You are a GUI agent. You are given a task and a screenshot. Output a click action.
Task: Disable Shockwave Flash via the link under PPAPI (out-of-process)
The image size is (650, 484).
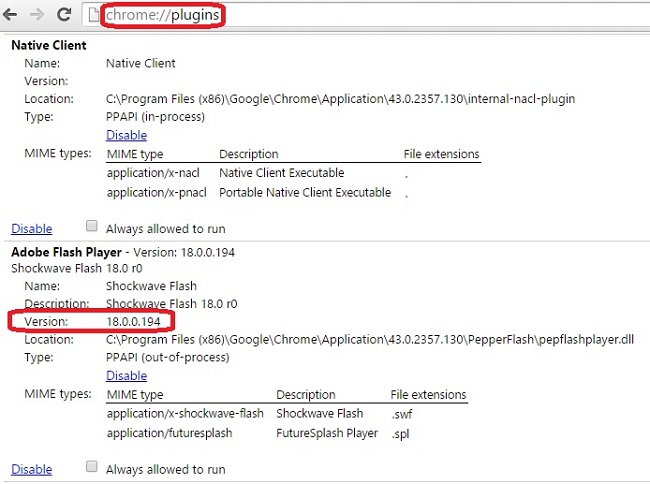pyautogui.click(x=126, y=375)
